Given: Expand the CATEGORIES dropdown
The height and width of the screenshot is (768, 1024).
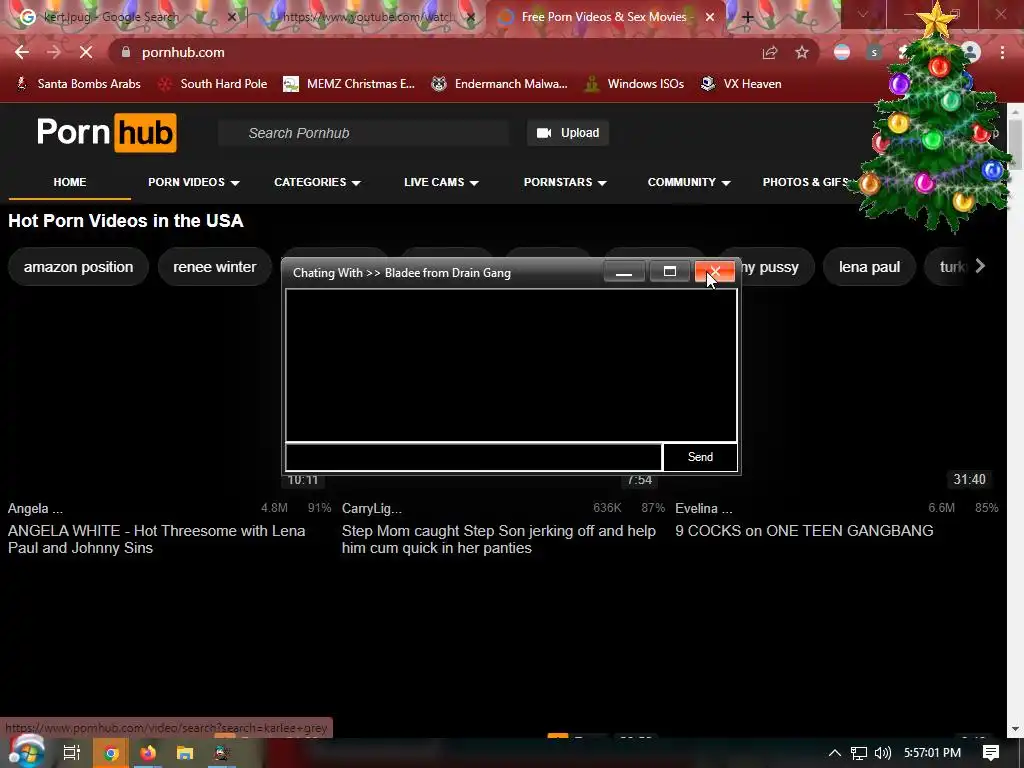Looking at the screenshot, I should (x=317, y=182).
